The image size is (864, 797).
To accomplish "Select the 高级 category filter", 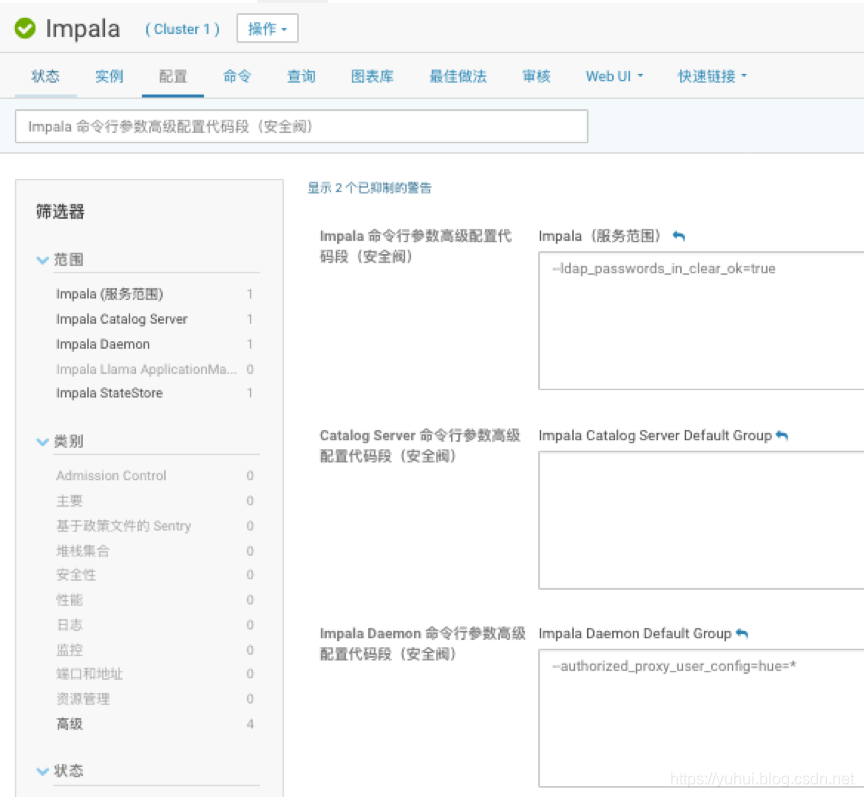I will [69, 724].
